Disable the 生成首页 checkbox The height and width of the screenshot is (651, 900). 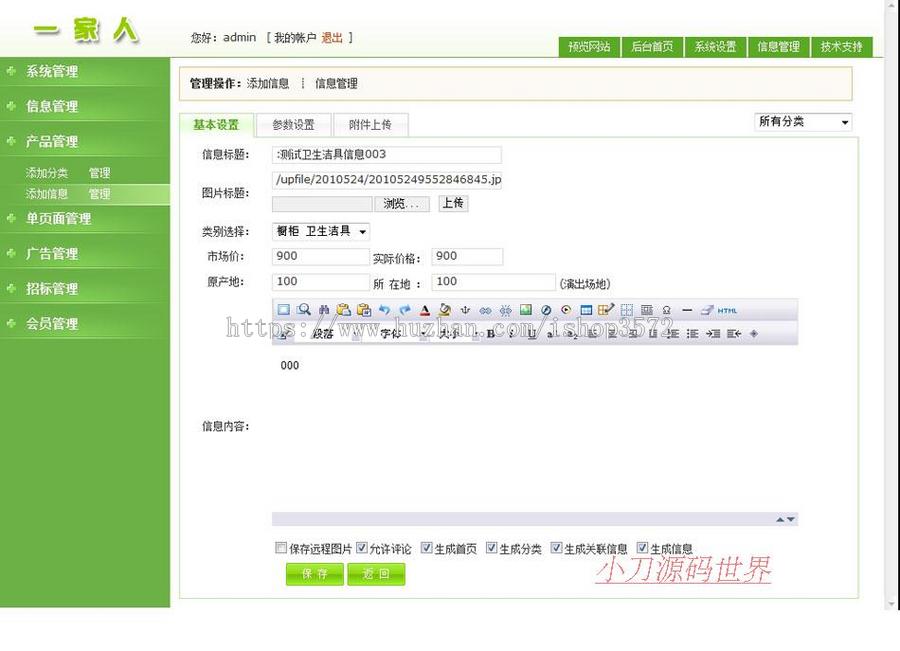[426, 548]
